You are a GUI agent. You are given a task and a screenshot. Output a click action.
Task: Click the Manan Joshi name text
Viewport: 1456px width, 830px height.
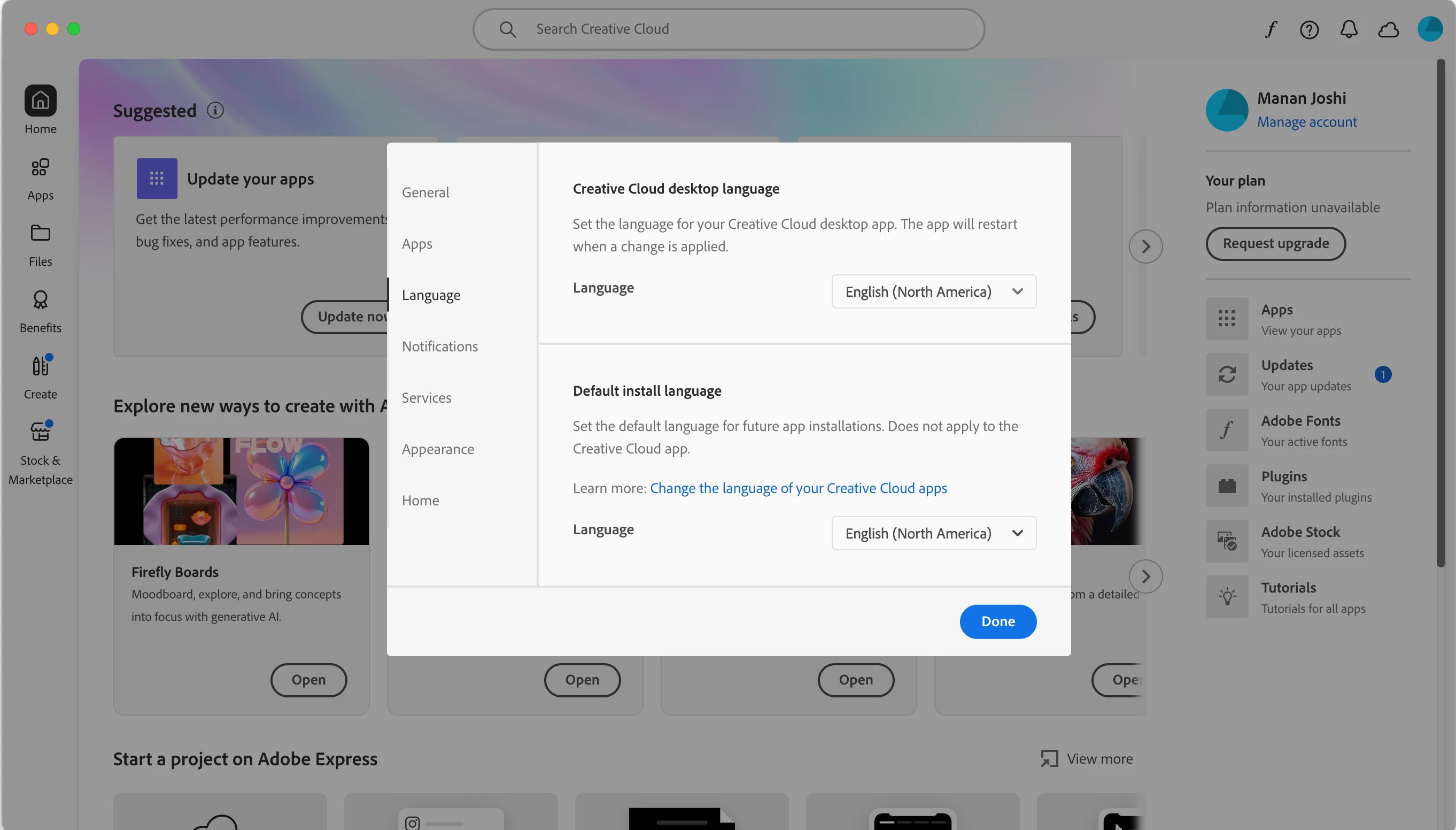[1302, 98]
